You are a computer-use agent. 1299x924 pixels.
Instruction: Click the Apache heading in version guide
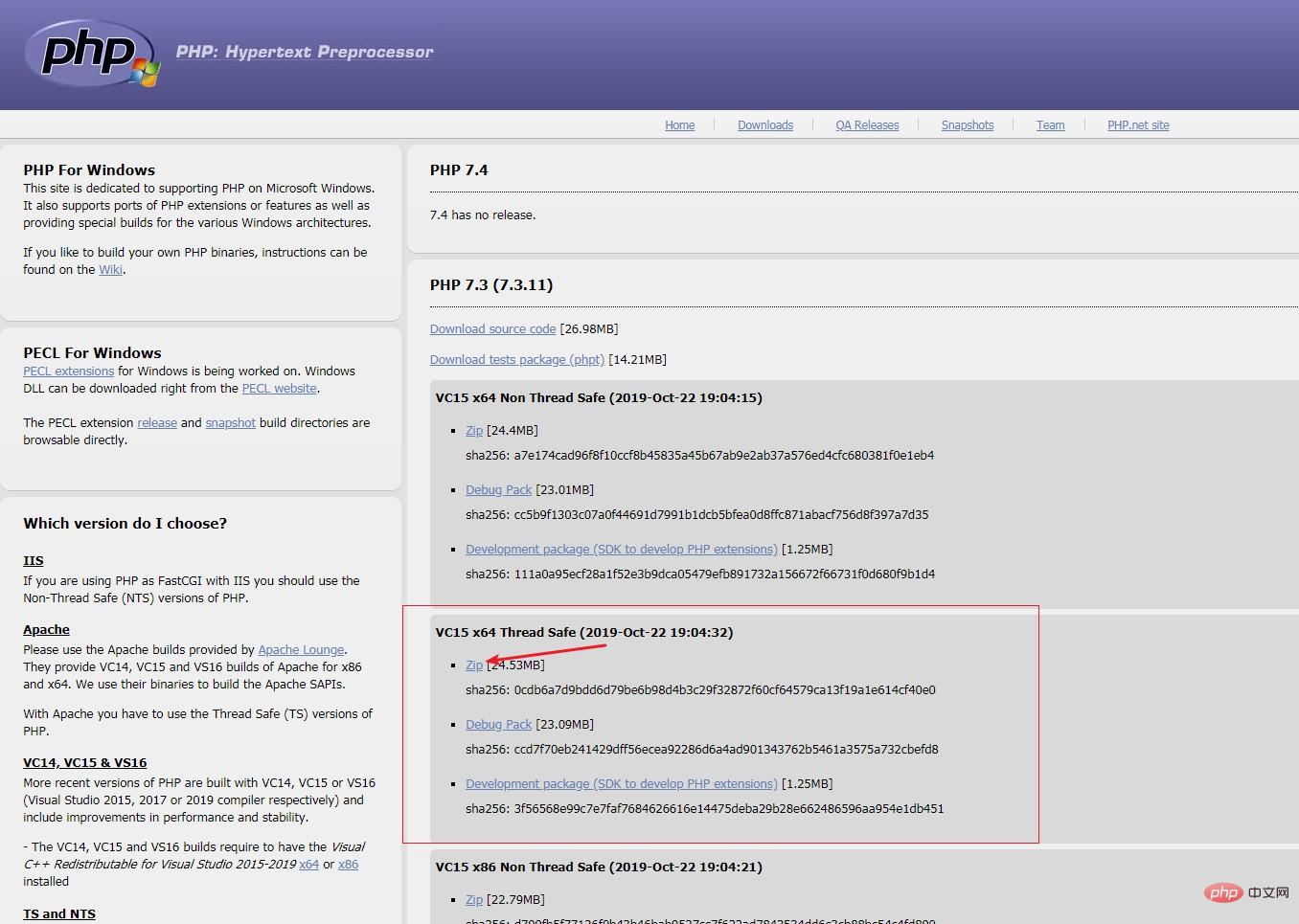point(46,630)
